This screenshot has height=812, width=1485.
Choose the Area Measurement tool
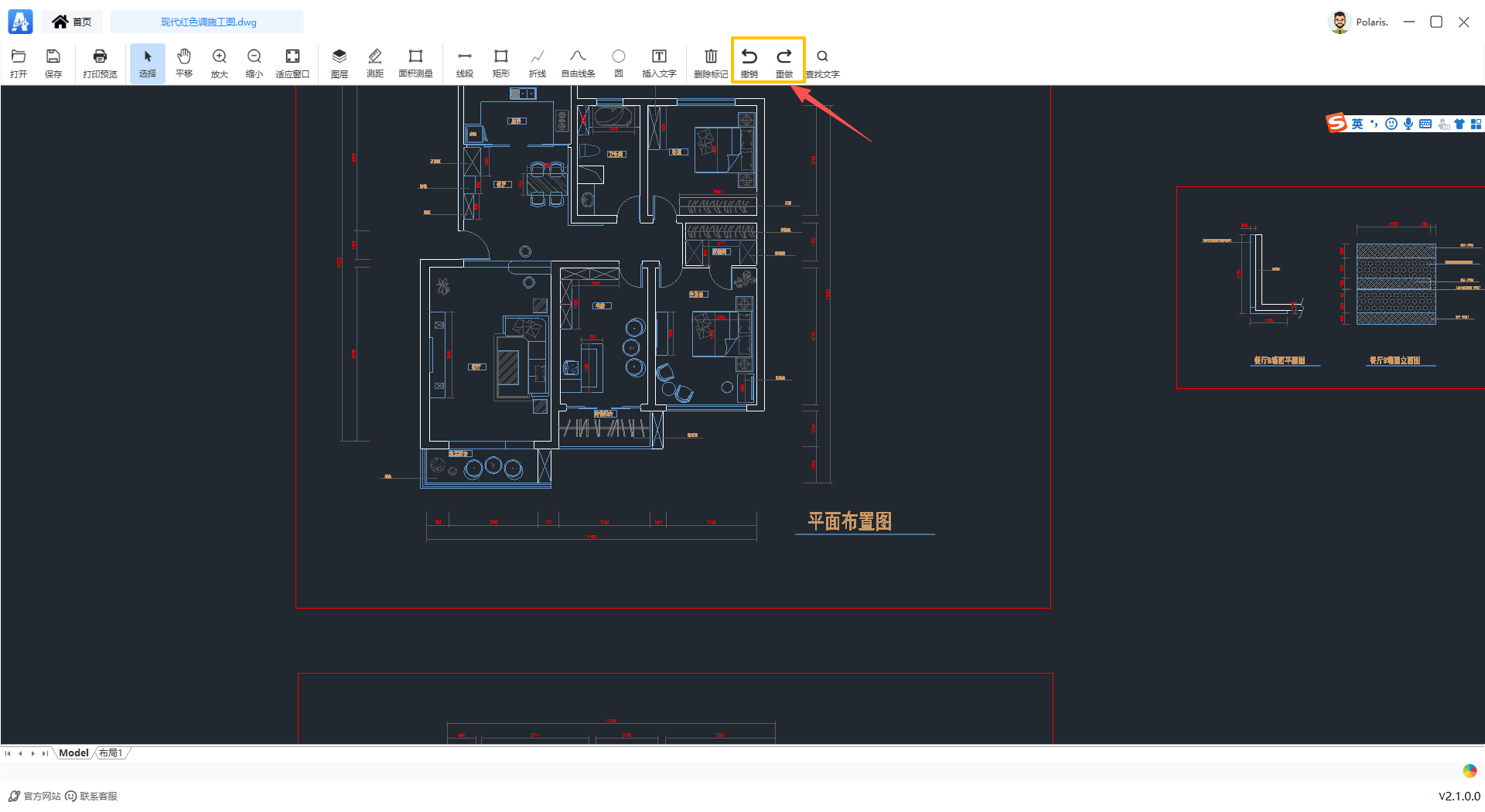coord(415,63)
